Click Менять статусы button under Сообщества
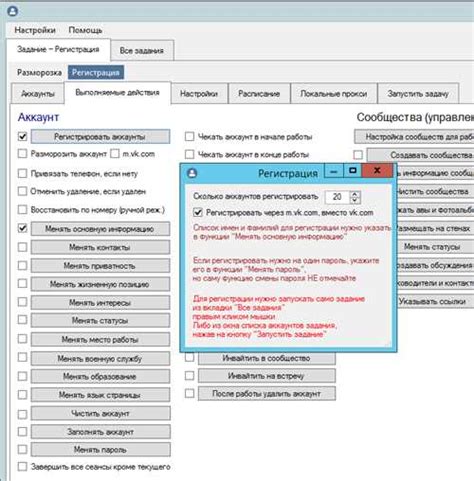The height and width of the screenshot is (481, 474). coord(435,247)
